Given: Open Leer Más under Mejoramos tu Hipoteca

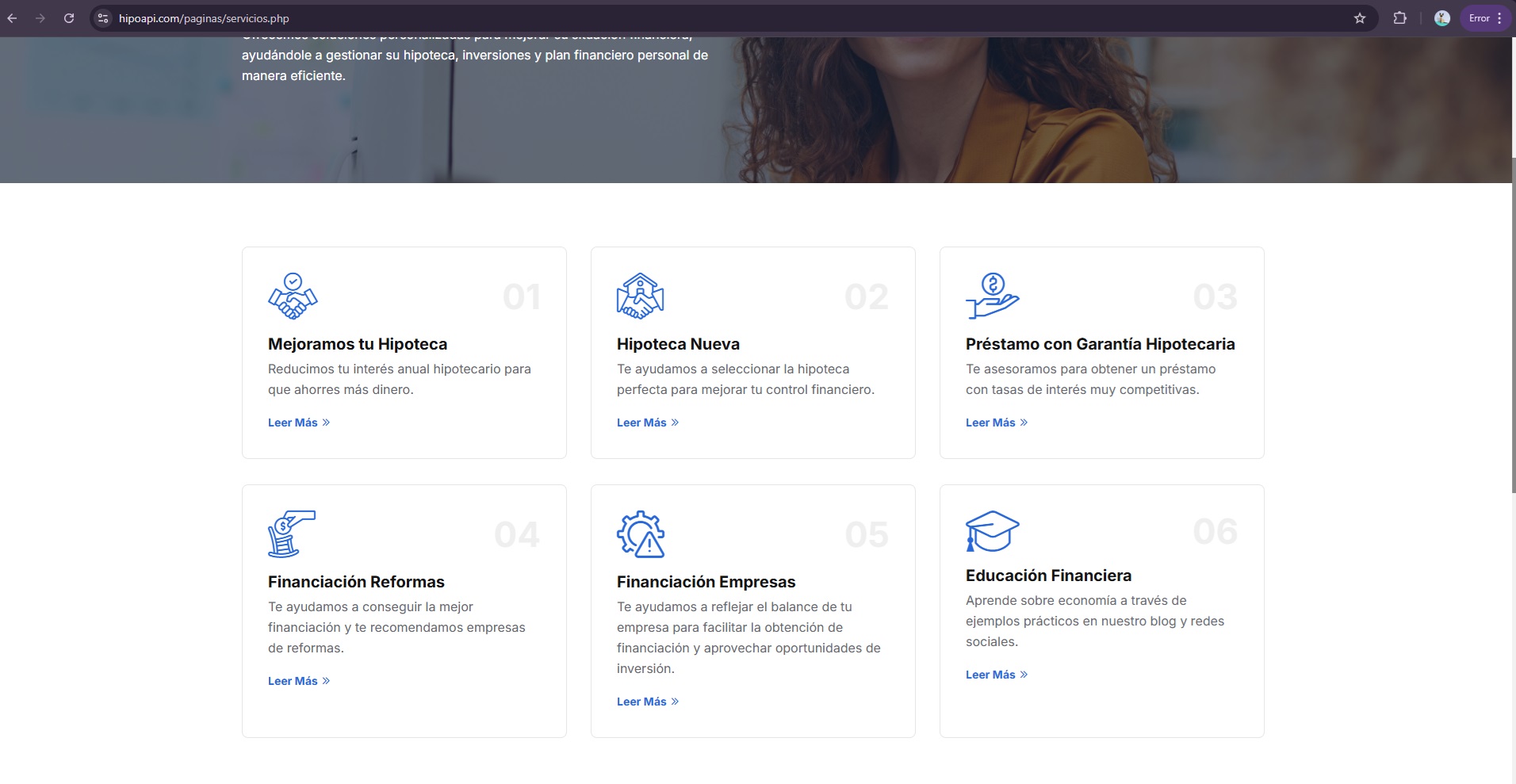Looking at the screenshot, I should click(x=298, y=423).
